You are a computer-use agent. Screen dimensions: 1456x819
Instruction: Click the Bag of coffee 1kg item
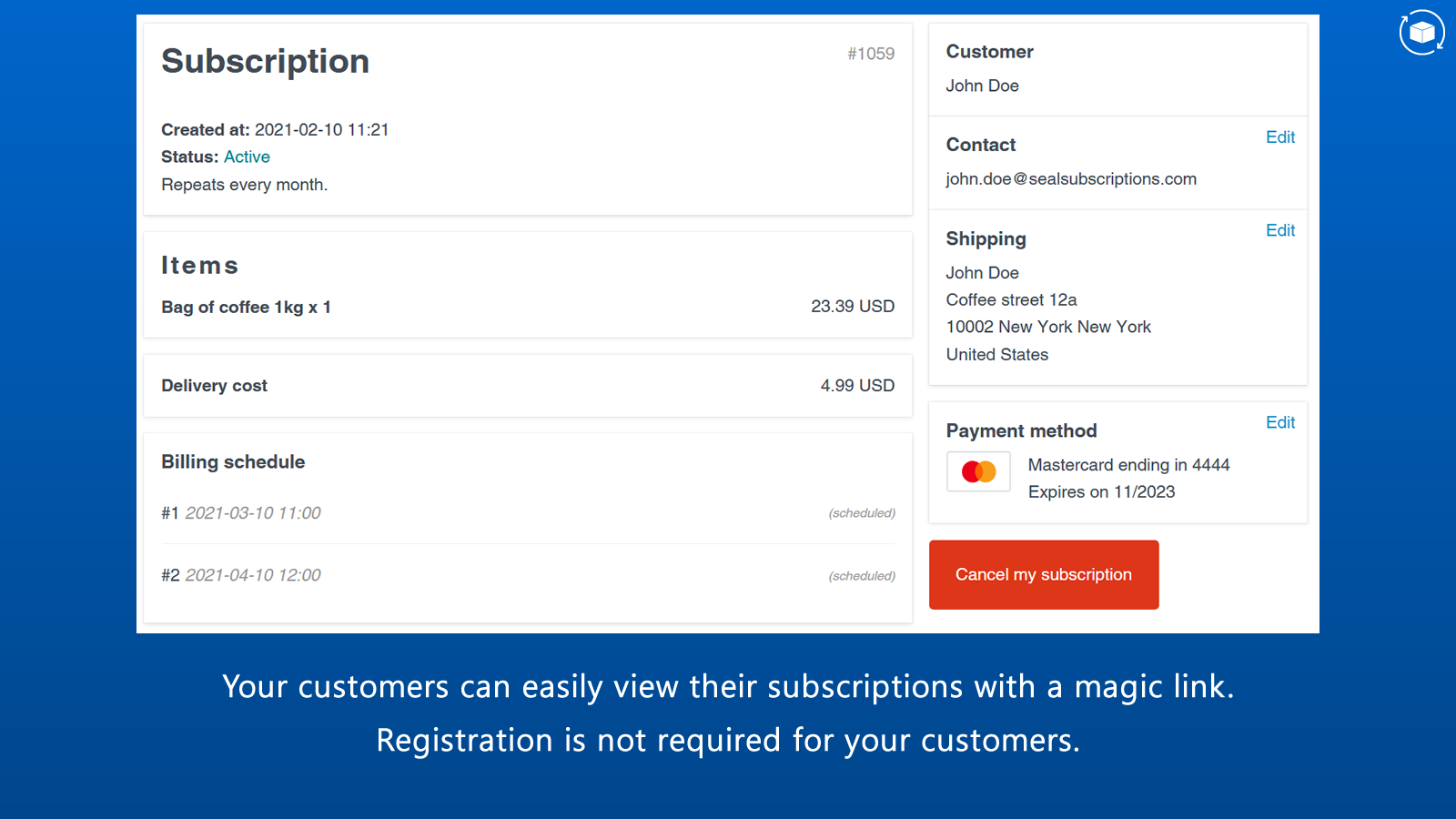click(246, 308)
